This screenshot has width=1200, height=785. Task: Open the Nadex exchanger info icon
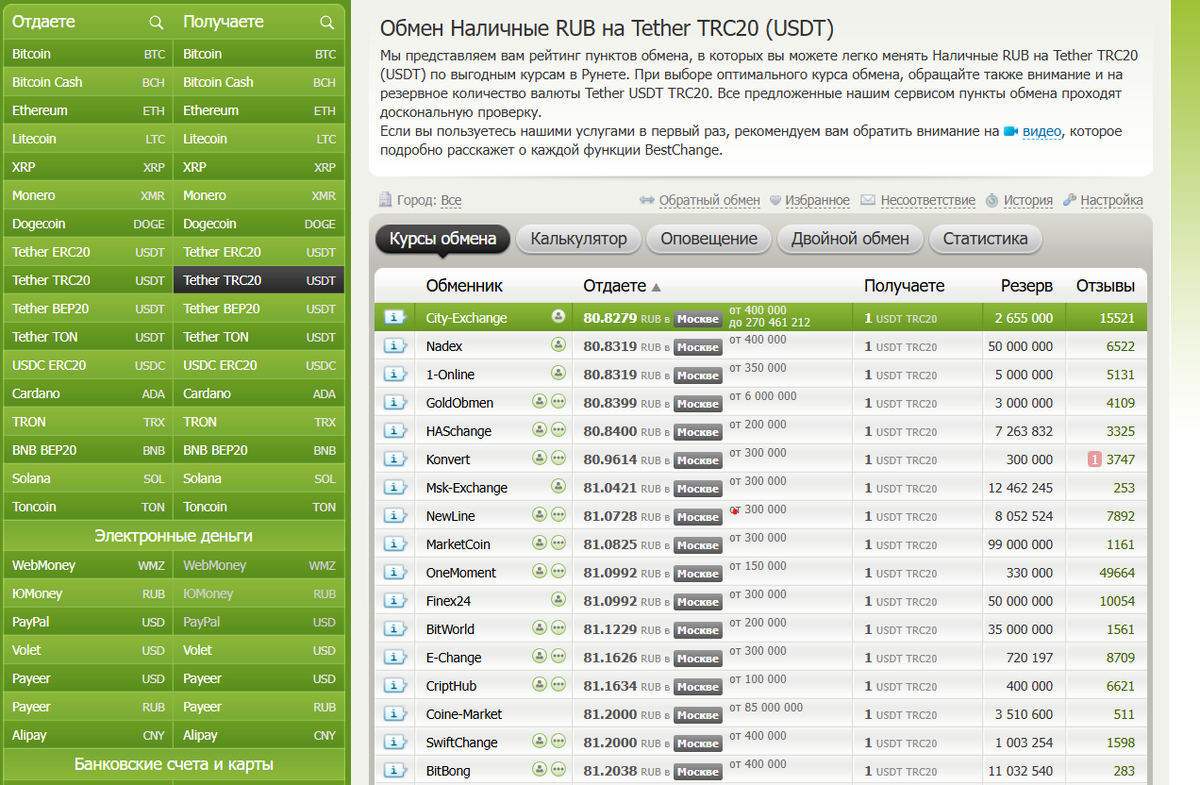[395, 346]
